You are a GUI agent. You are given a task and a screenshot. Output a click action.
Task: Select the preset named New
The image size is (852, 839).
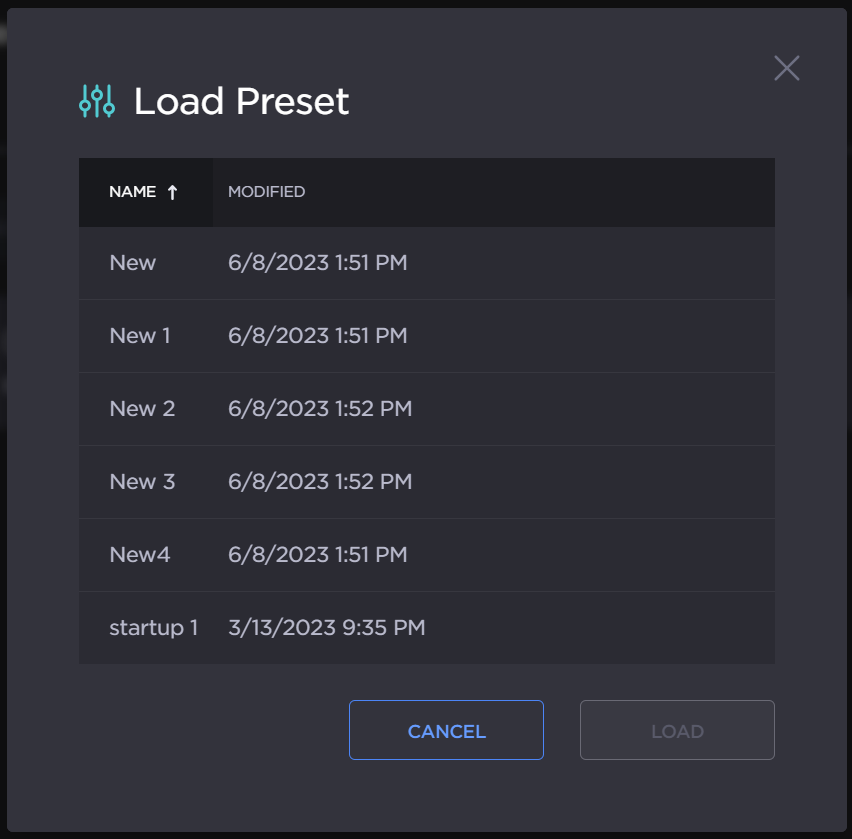click(x=133, y=263)
